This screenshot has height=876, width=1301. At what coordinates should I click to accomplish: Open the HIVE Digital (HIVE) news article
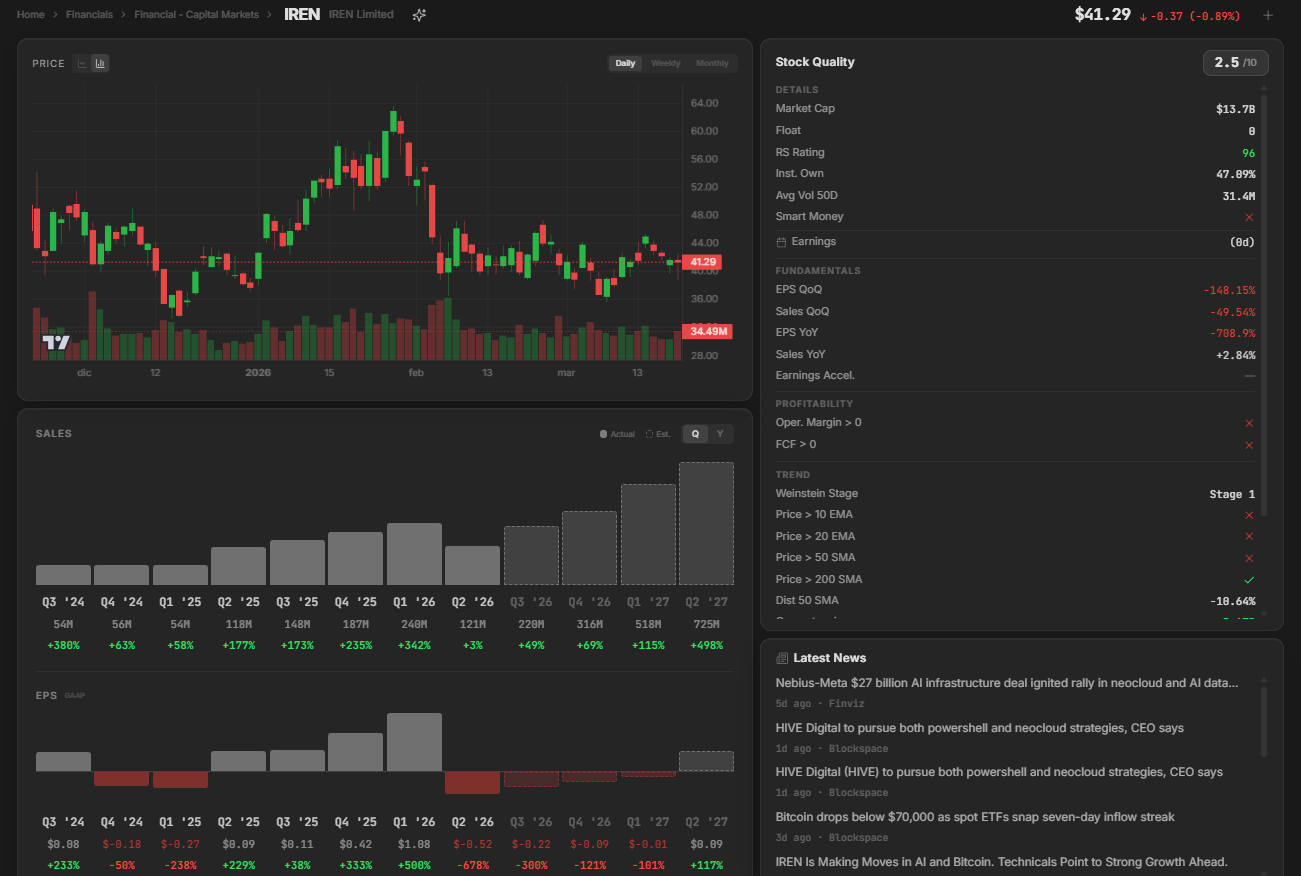[999, 772]
